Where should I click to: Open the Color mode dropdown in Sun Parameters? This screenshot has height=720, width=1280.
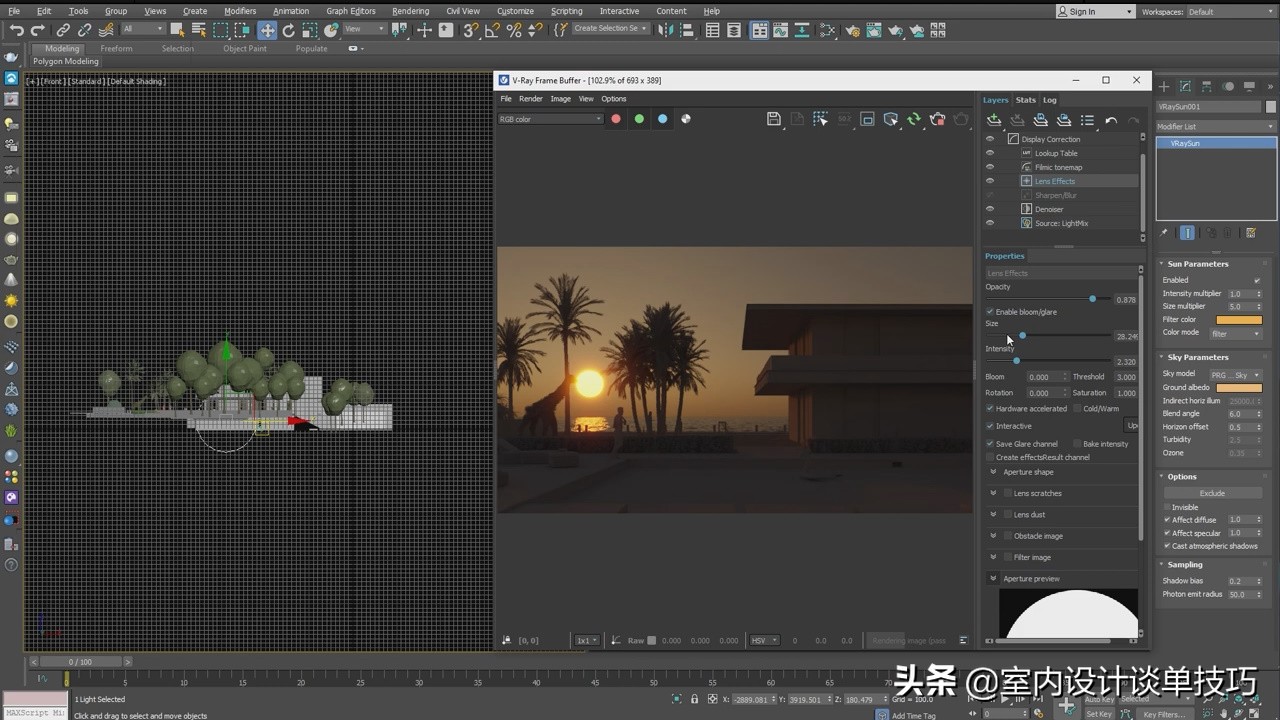tap(1236, 333)
